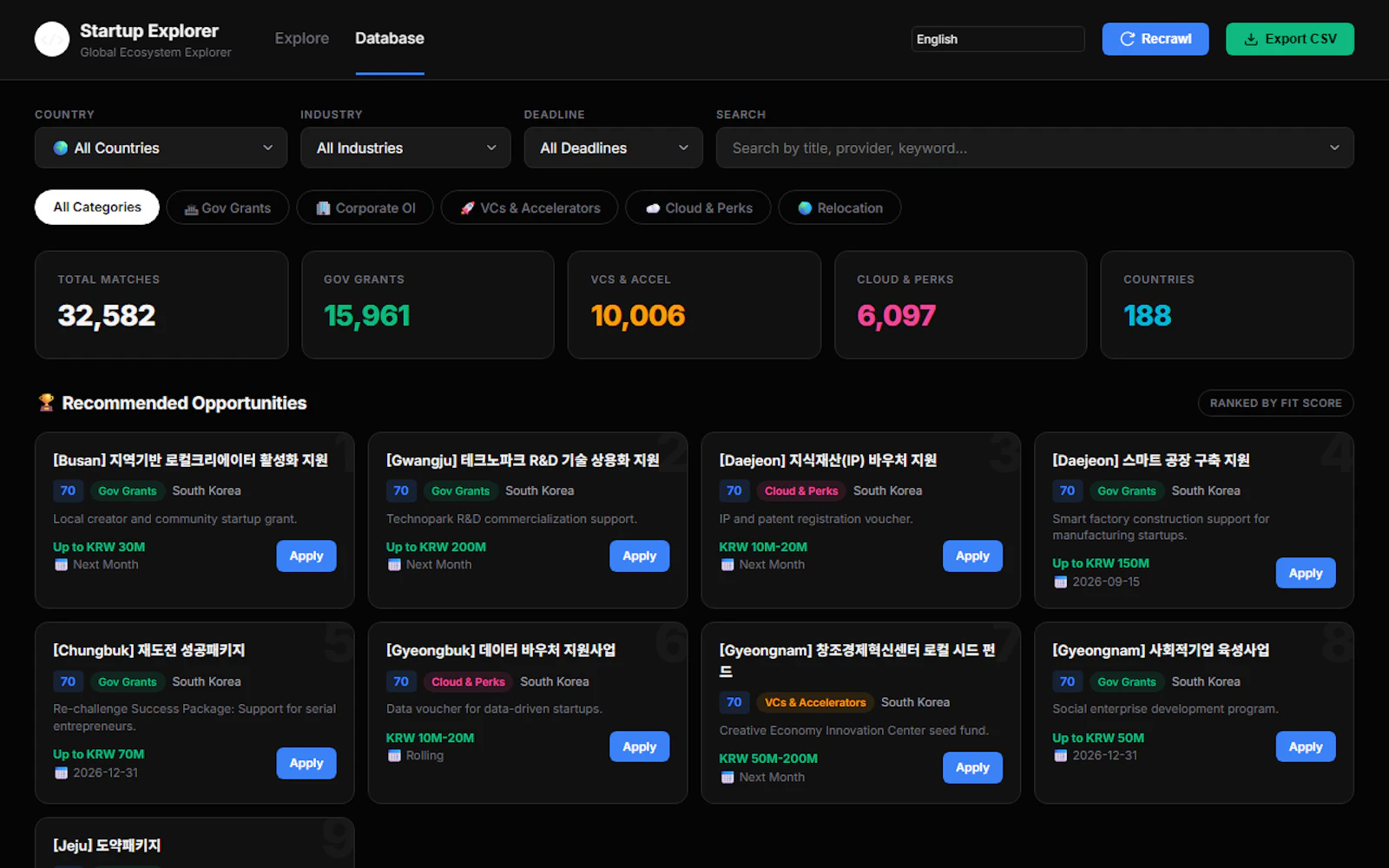Click the 'KRW 50M-200M' amount

tap(768, 759)
